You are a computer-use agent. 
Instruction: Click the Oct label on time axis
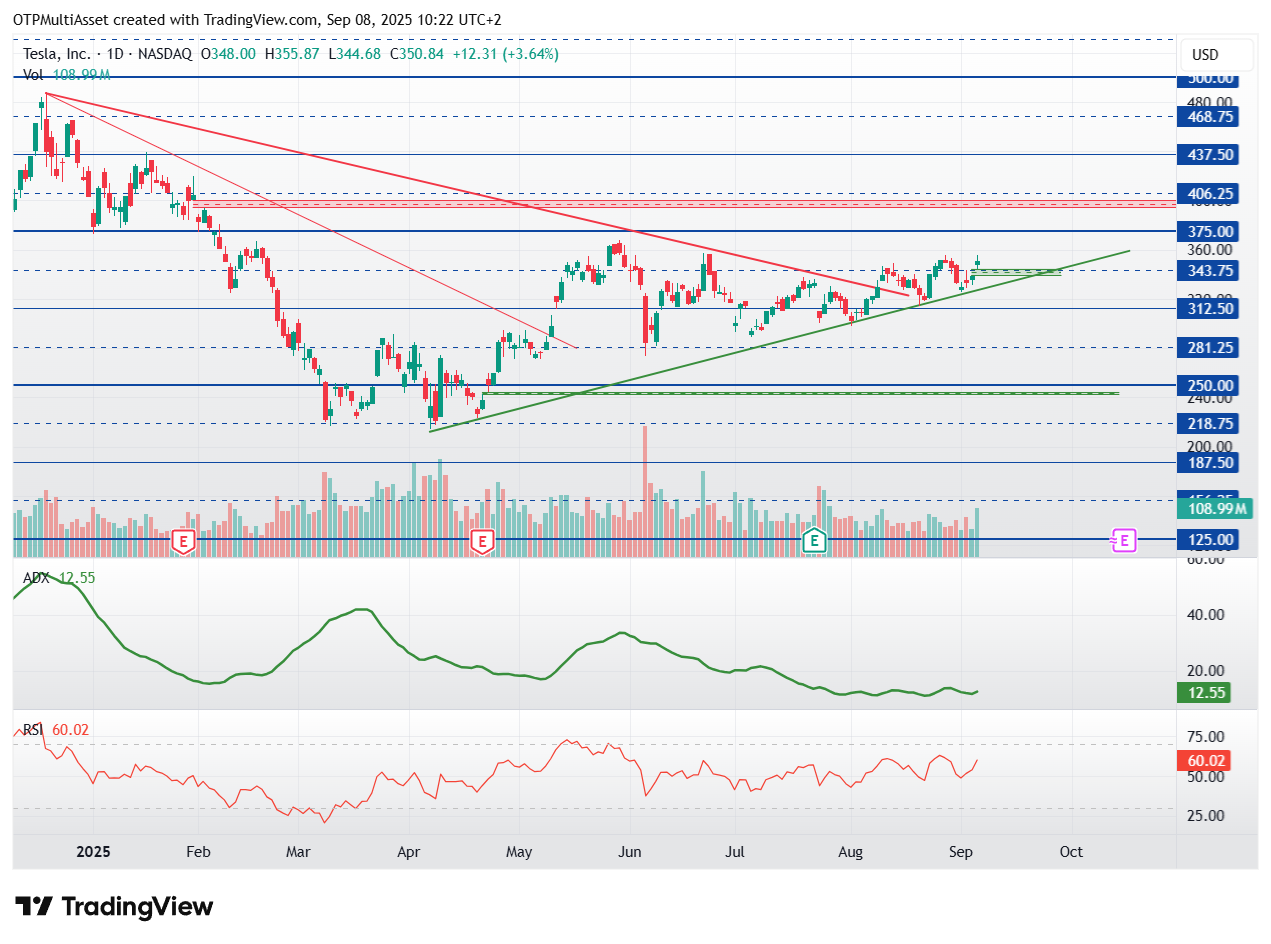click(1071, 852)
